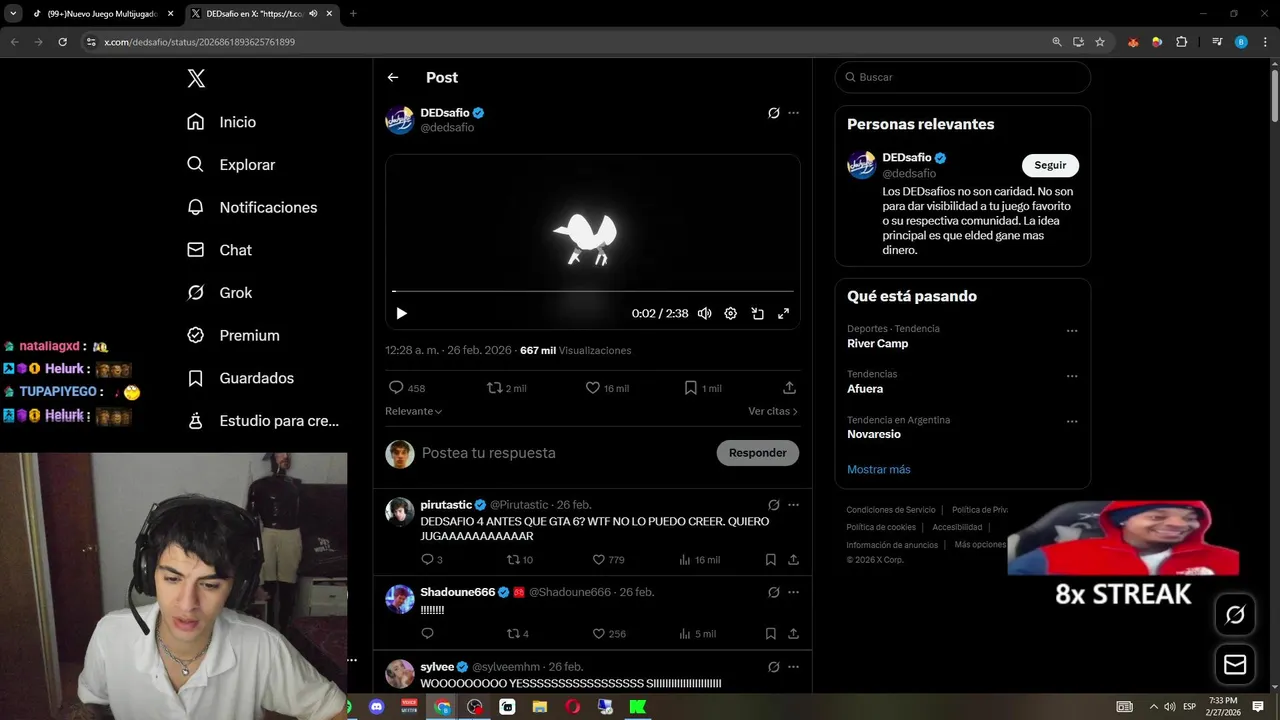Open video settings gear
The height and width of the screenshot is (720, 1280).
[x=731, y=313]
